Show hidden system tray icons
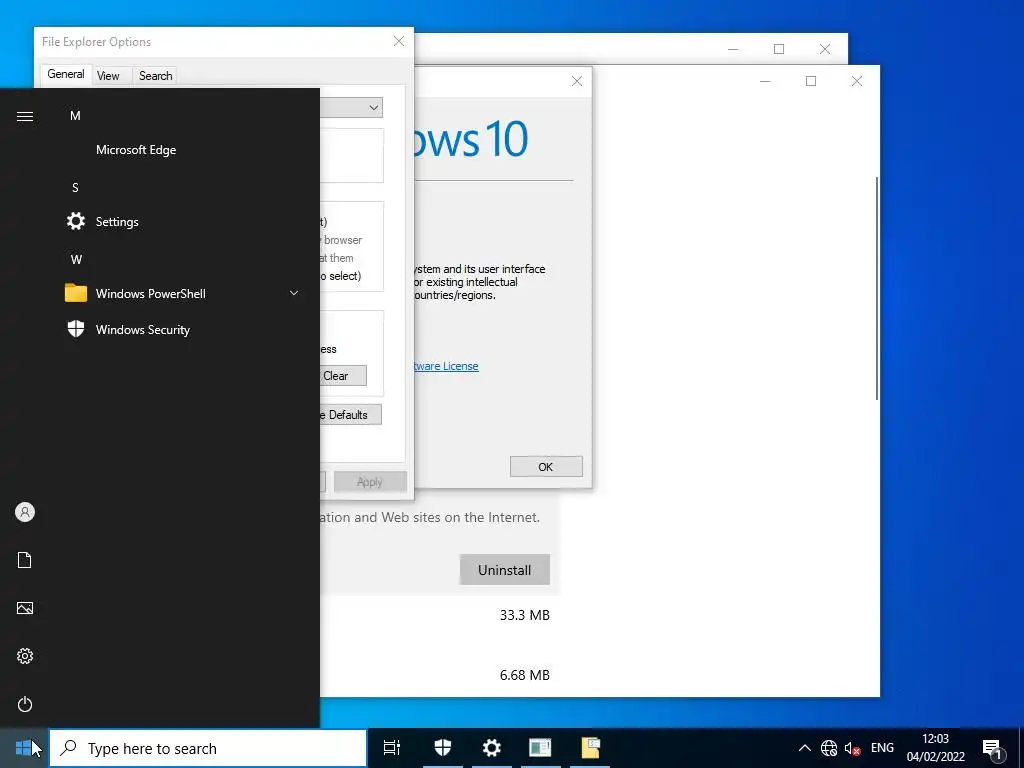Image resolution: width=1024 pixels, height=768 pixels. click(805, 748)
